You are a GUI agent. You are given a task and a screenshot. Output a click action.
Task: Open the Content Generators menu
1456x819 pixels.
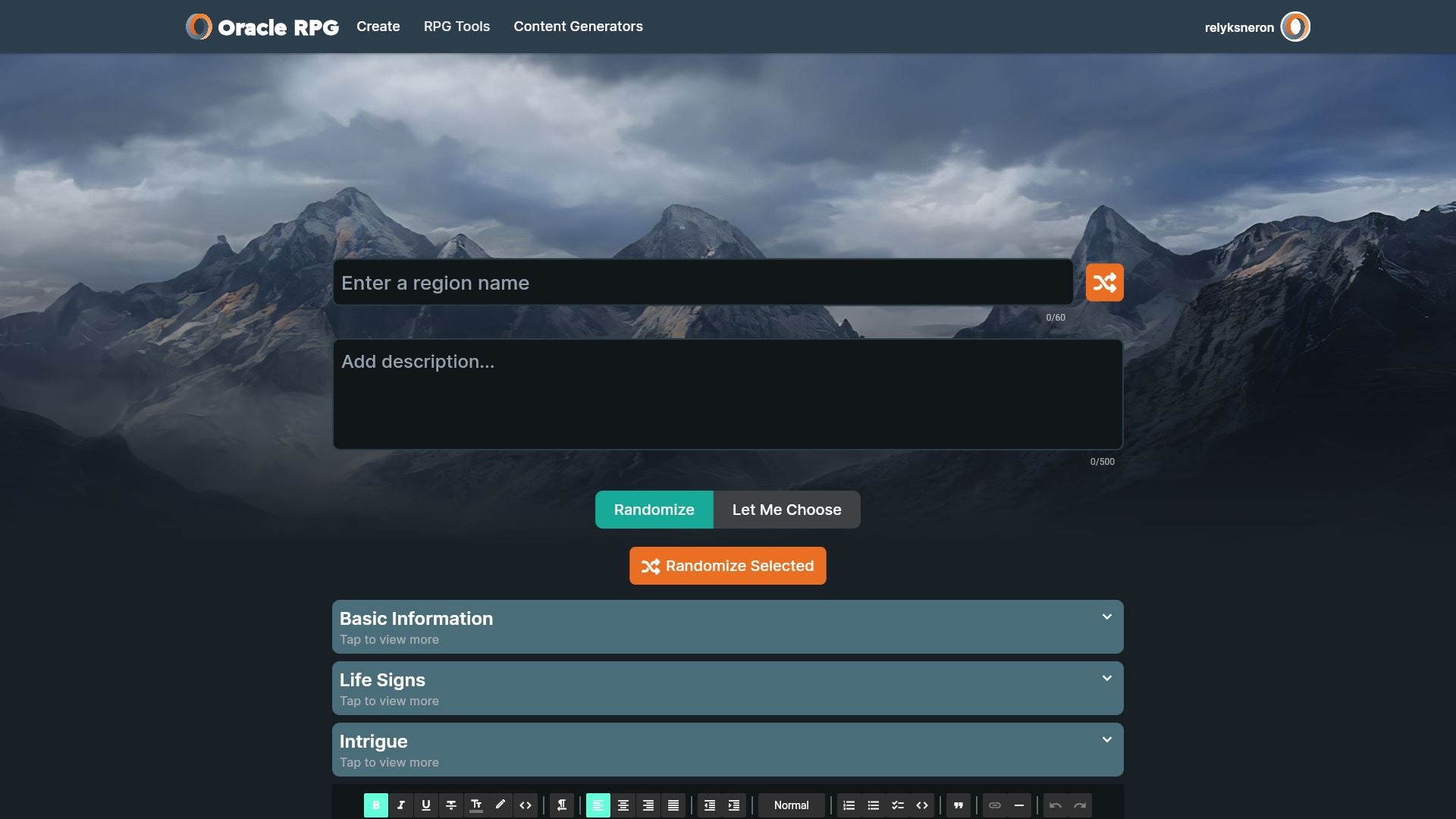578,27
